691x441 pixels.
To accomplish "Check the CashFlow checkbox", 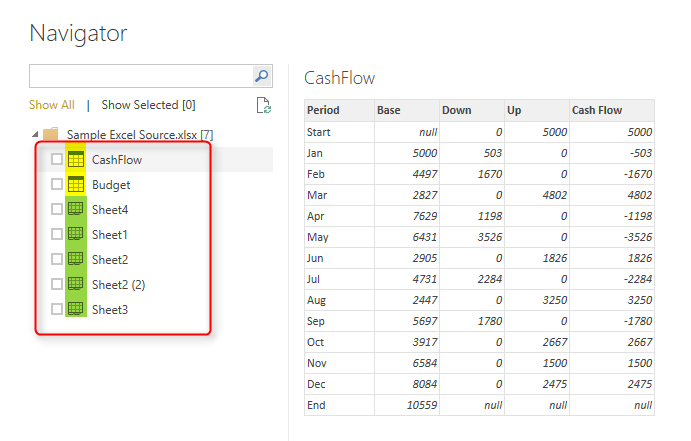I will 57,159.
